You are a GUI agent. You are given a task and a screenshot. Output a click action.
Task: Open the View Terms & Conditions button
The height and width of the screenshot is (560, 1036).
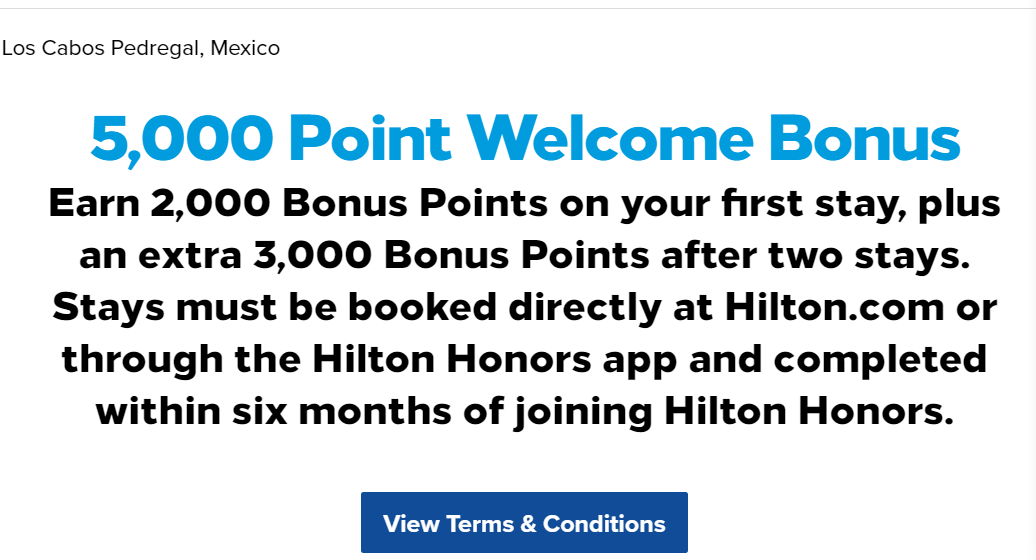[524, 522]
